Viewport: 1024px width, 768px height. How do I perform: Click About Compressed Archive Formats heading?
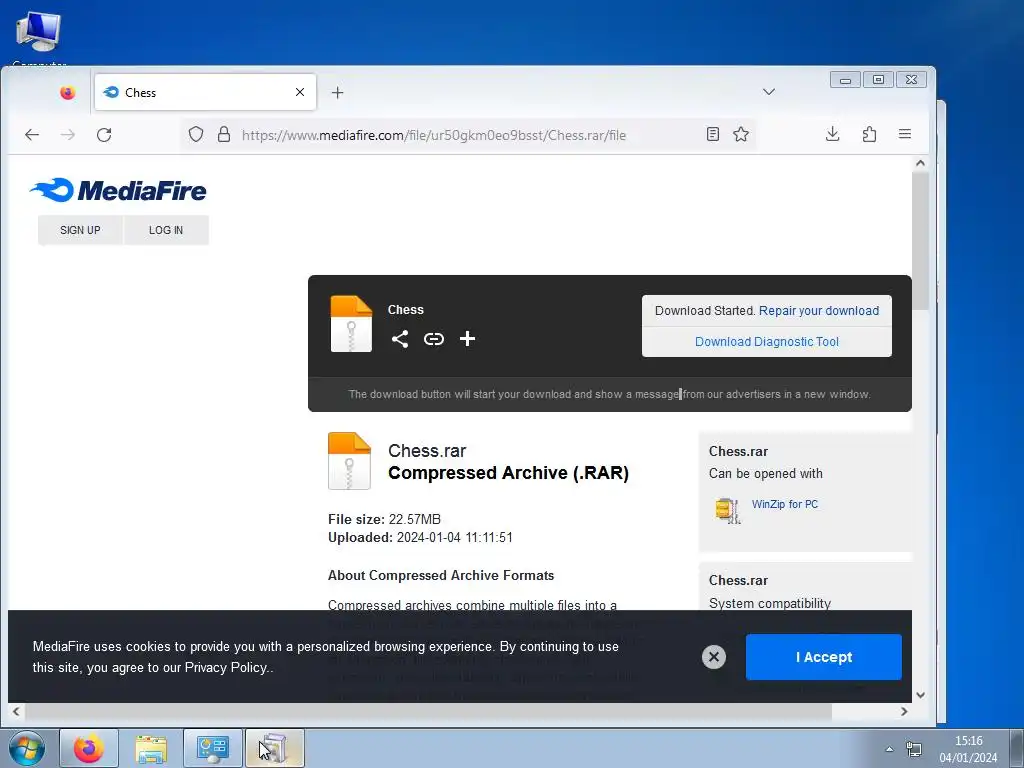click(x=441, y=575)
